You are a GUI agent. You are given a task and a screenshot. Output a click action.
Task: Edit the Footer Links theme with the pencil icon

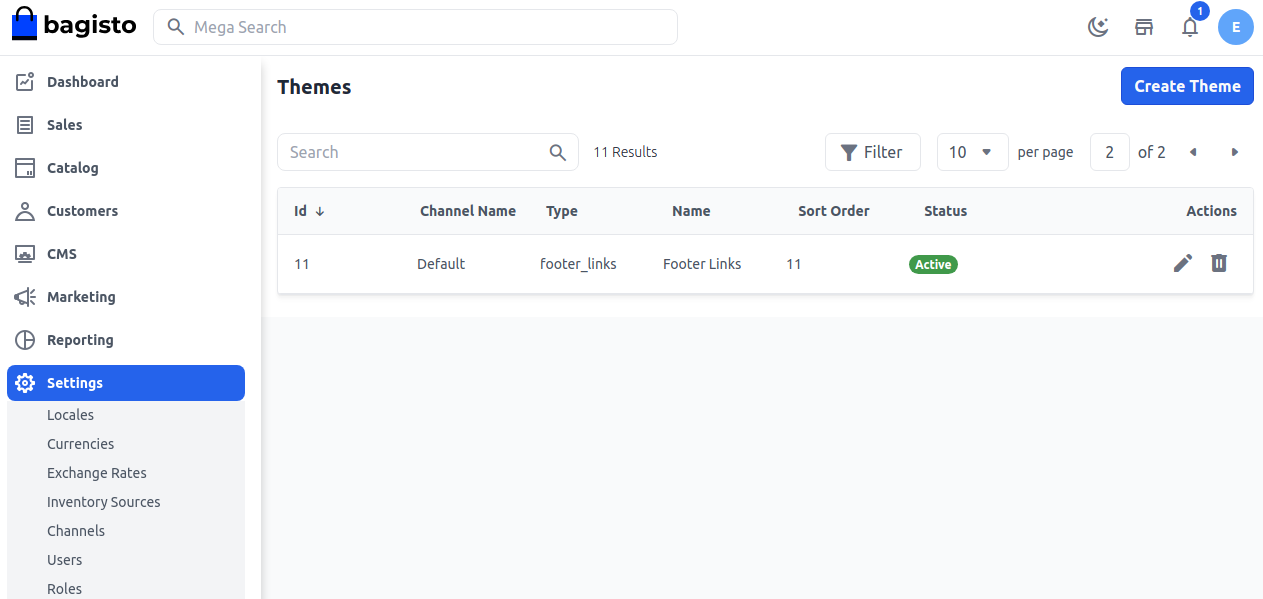(x=1182, y=263)
